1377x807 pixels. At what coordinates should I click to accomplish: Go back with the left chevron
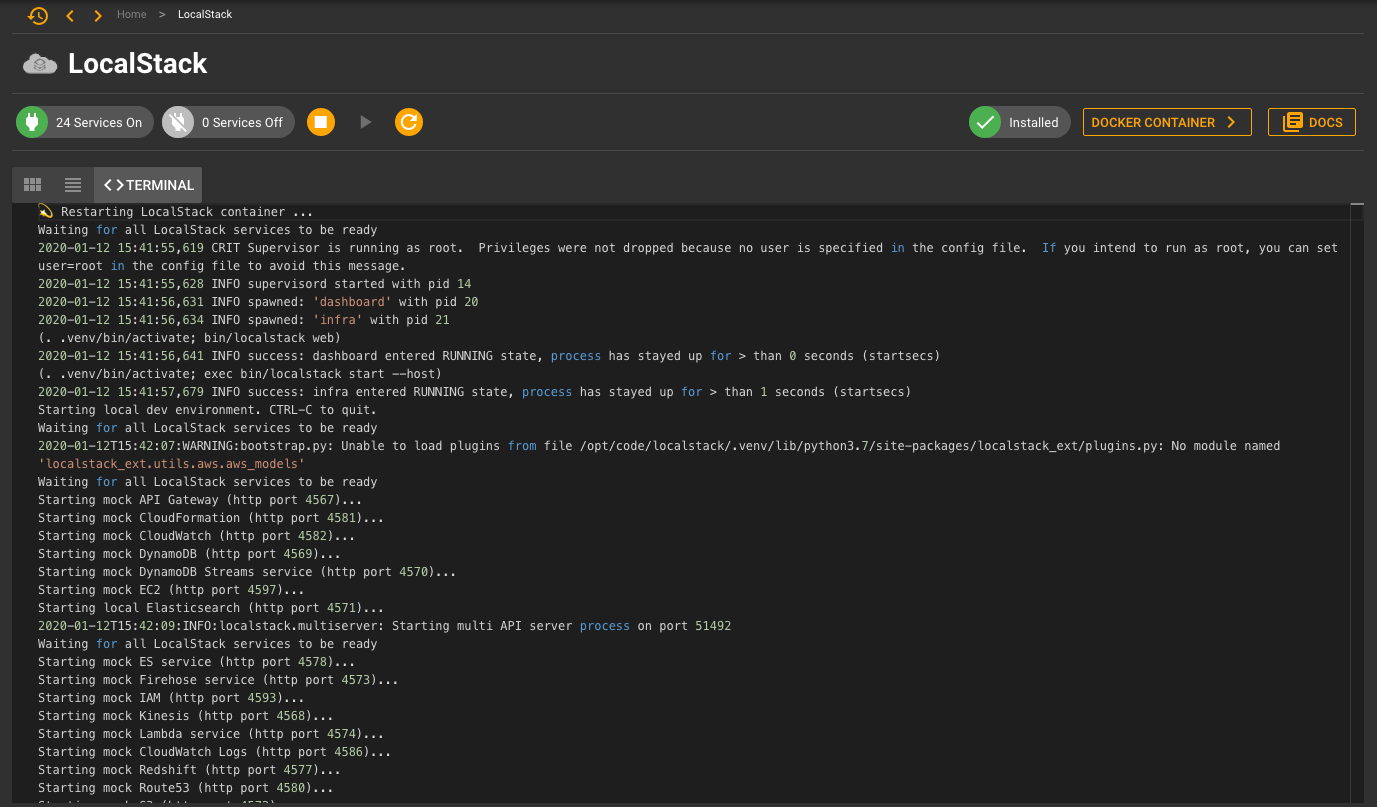point(70,15)
